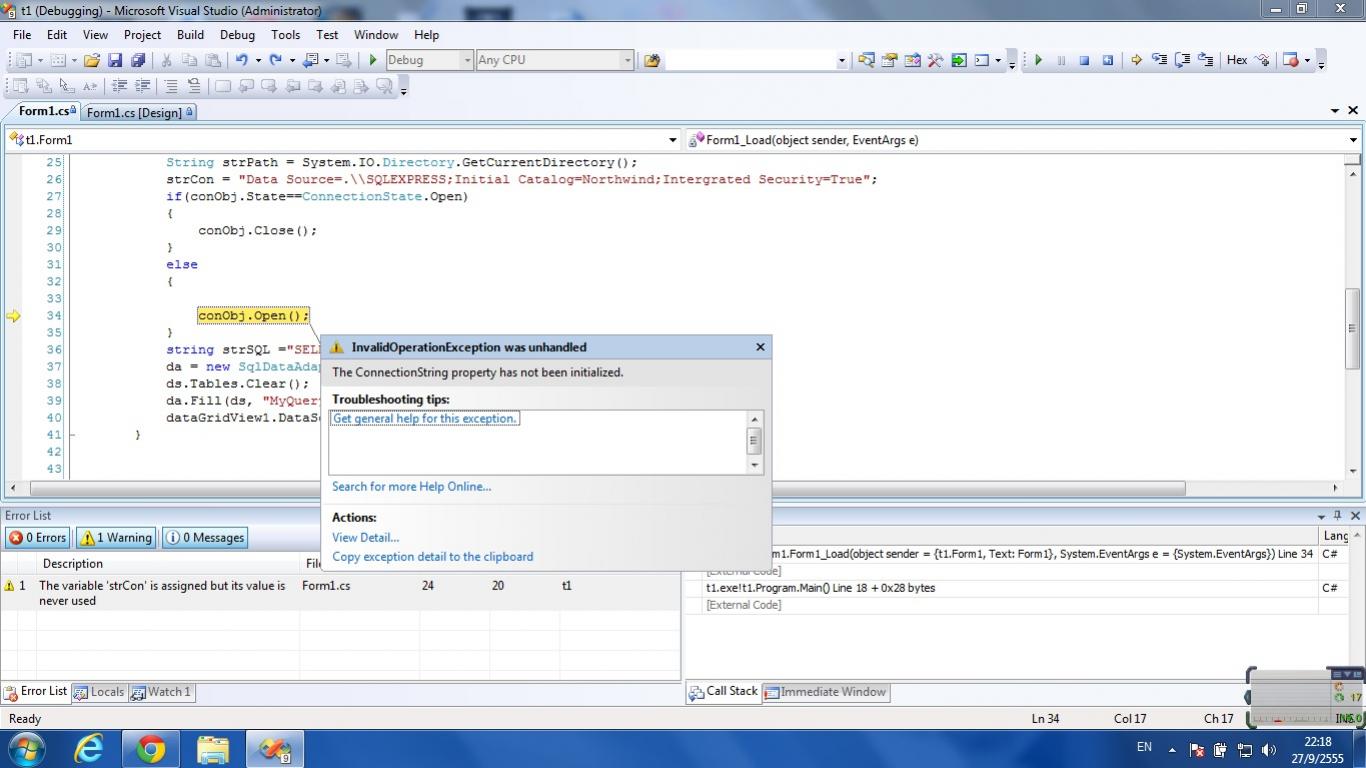Screen dimensions: 1366x768
Task: Close the active Form1.cs document tab
Action: [x=1353, y=111]
